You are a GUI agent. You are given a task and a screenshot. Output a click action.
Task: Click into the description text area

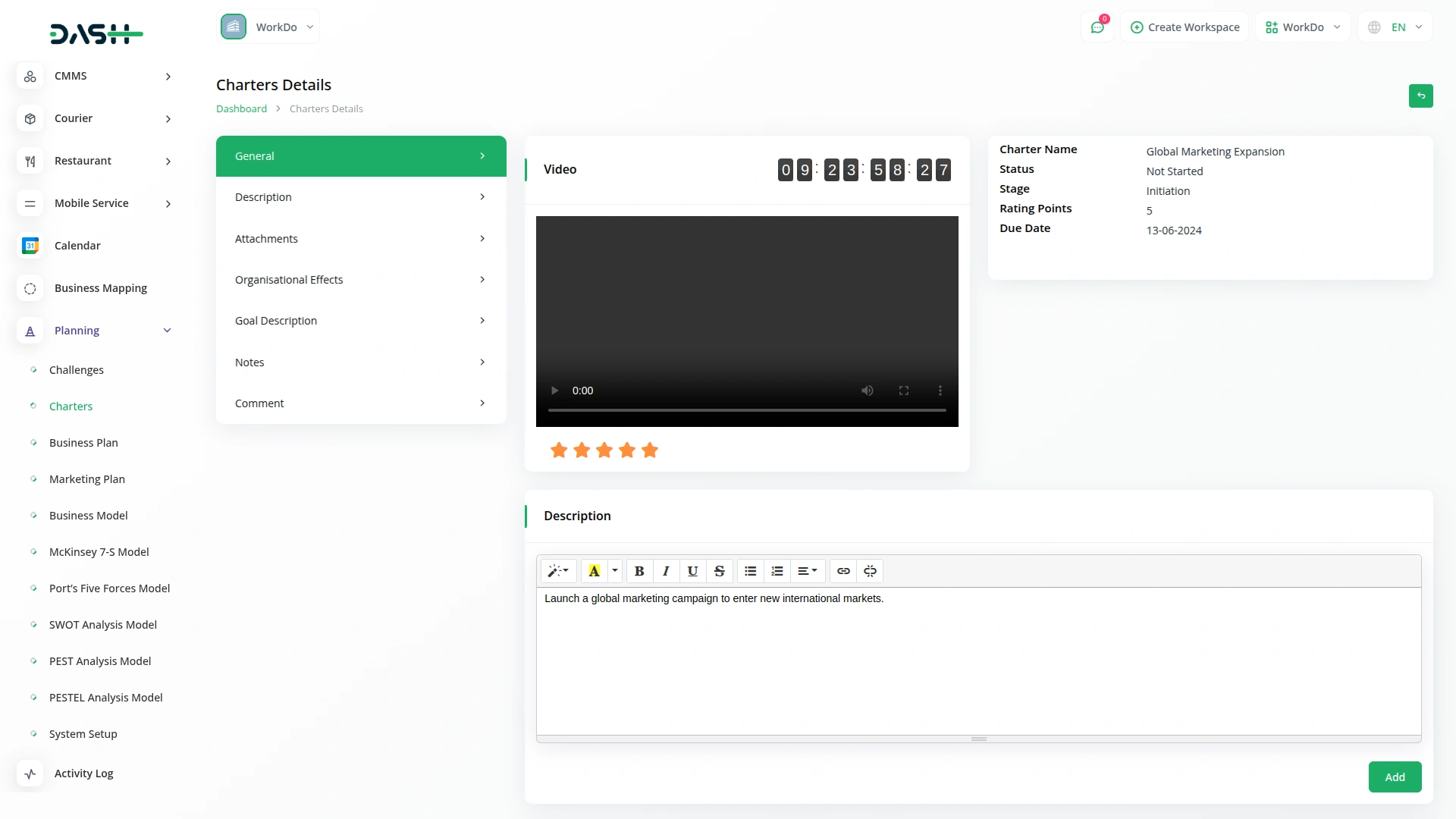[978, 660]
